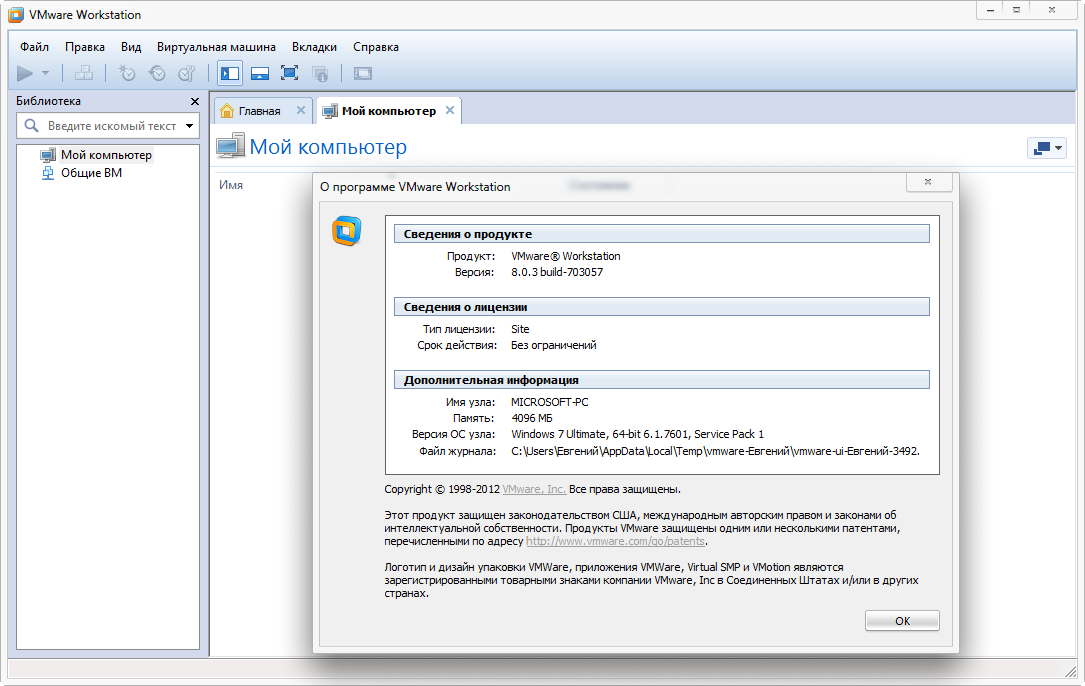Click the Ctrl+Alt+Del send icon

(84, 73)
